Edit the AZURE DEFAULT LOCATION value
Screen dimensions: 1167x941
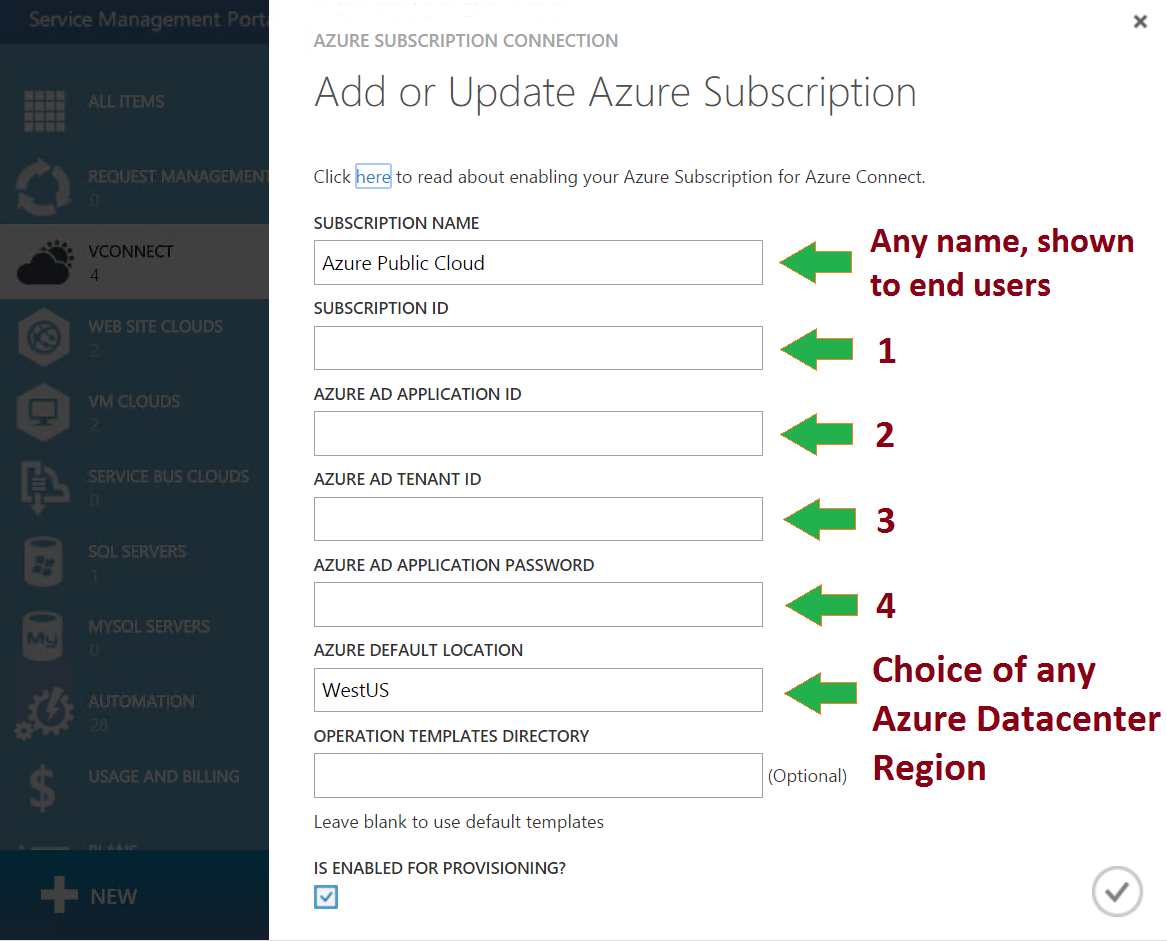538,690
